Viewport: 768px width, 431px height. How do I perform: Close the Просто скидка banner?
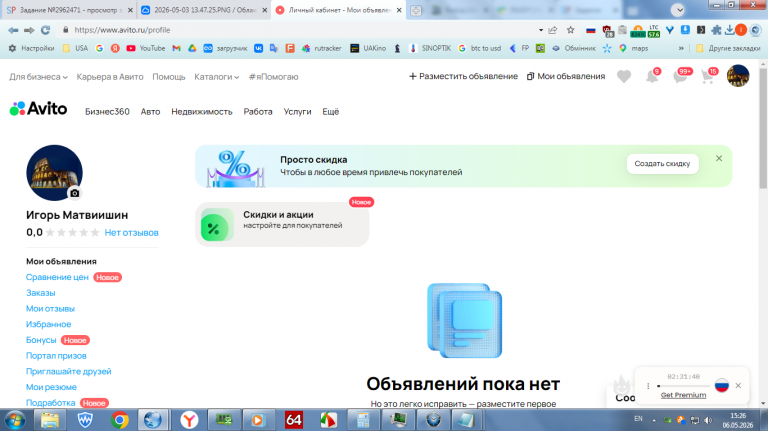[719, 158]
